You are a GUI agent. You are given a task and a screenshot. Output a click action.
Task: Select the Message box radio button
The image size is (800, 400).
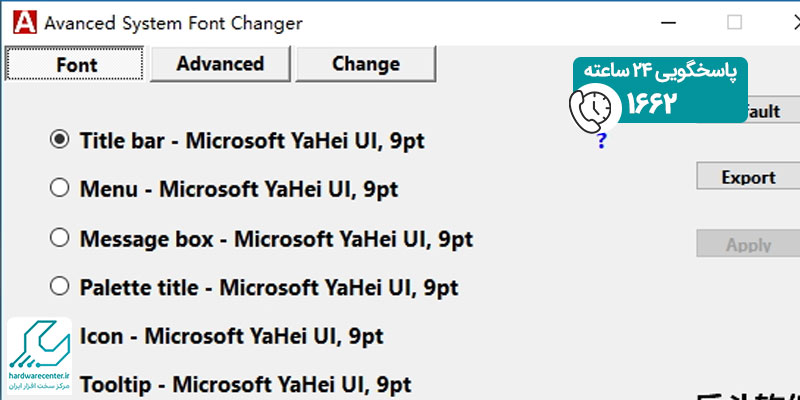[x=60, y=237]
